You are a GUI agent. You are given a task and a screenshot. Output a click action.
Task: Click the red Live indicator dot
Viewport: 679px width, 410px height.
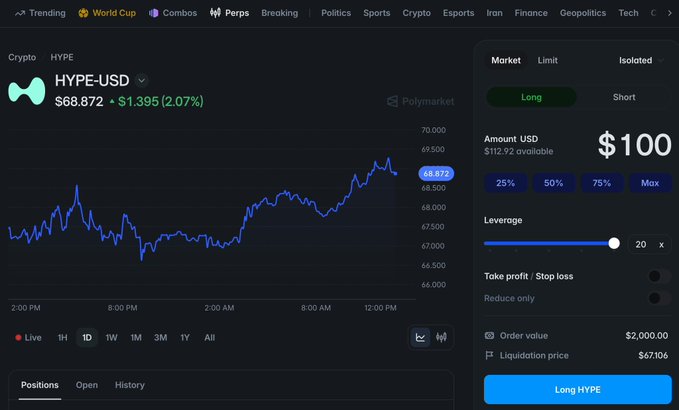coord(18,338)
